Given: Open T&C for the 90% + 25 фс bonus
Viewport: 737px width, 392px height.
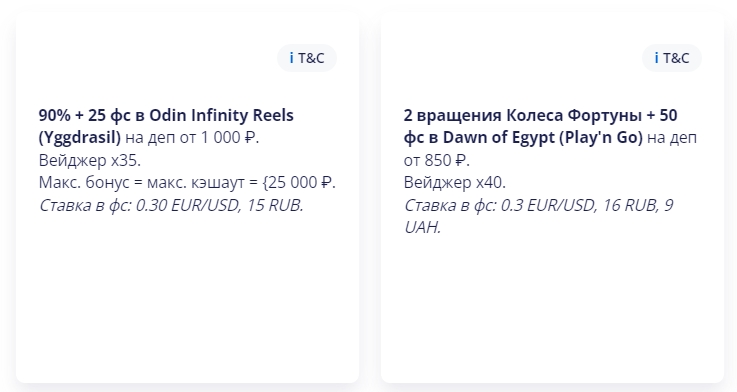Looking at the screenshot, I should (x=307, y=58).
